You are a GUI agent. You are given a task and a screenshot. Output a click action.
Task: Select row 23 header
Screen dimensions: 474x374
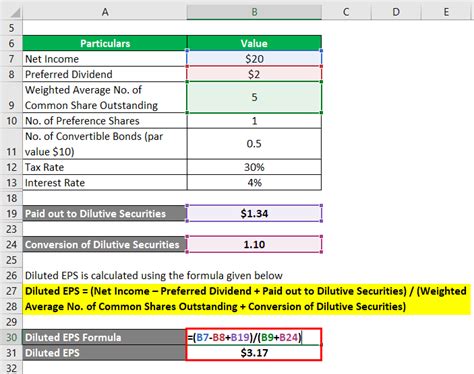11,229
